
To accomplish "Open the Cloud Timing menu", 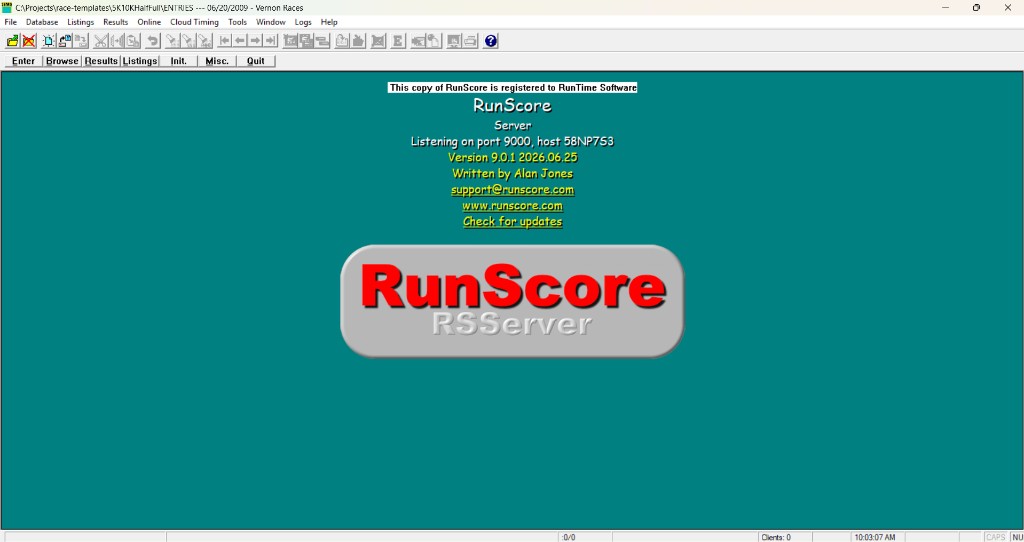I will click(195, 22).
